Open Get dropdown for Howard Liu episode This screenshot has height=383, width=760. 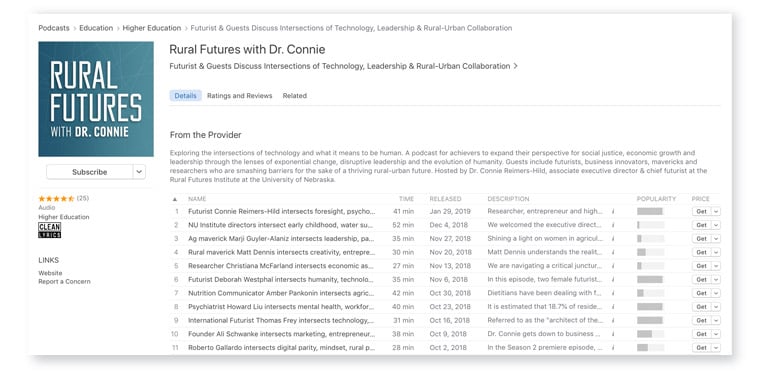716,307
